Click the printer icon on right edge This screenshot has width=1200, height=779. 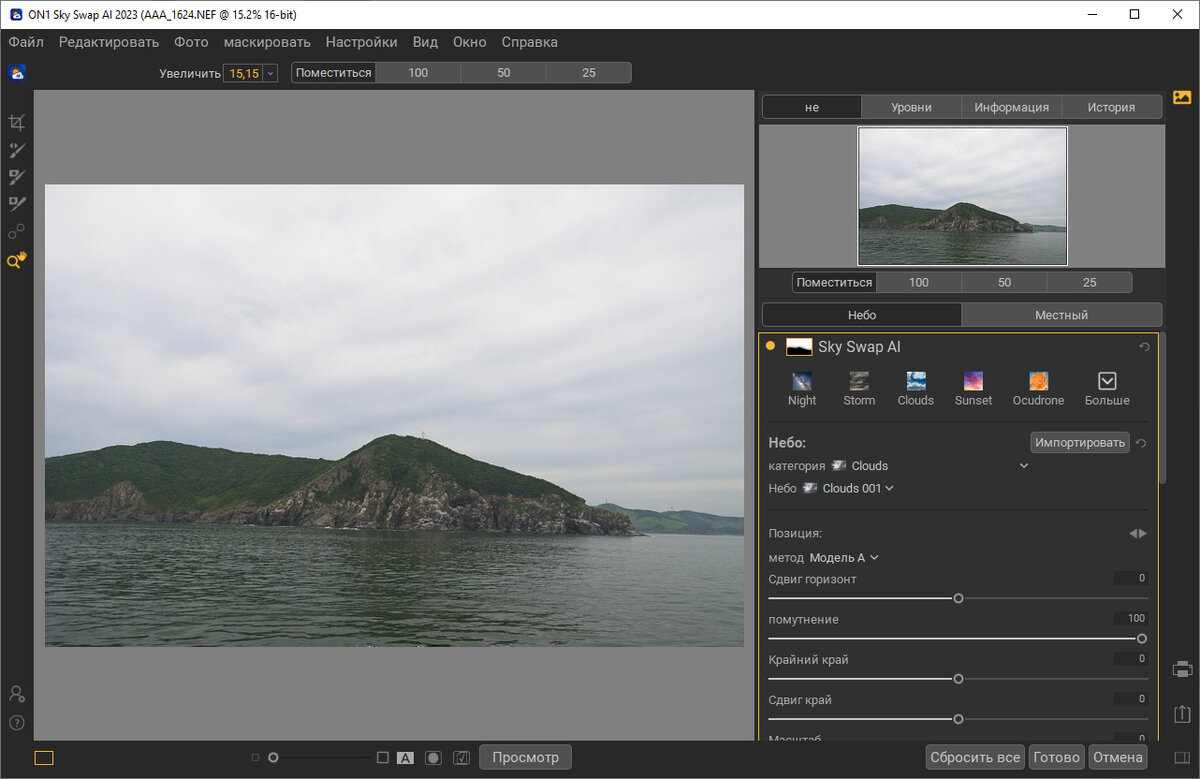[1182, 669]
